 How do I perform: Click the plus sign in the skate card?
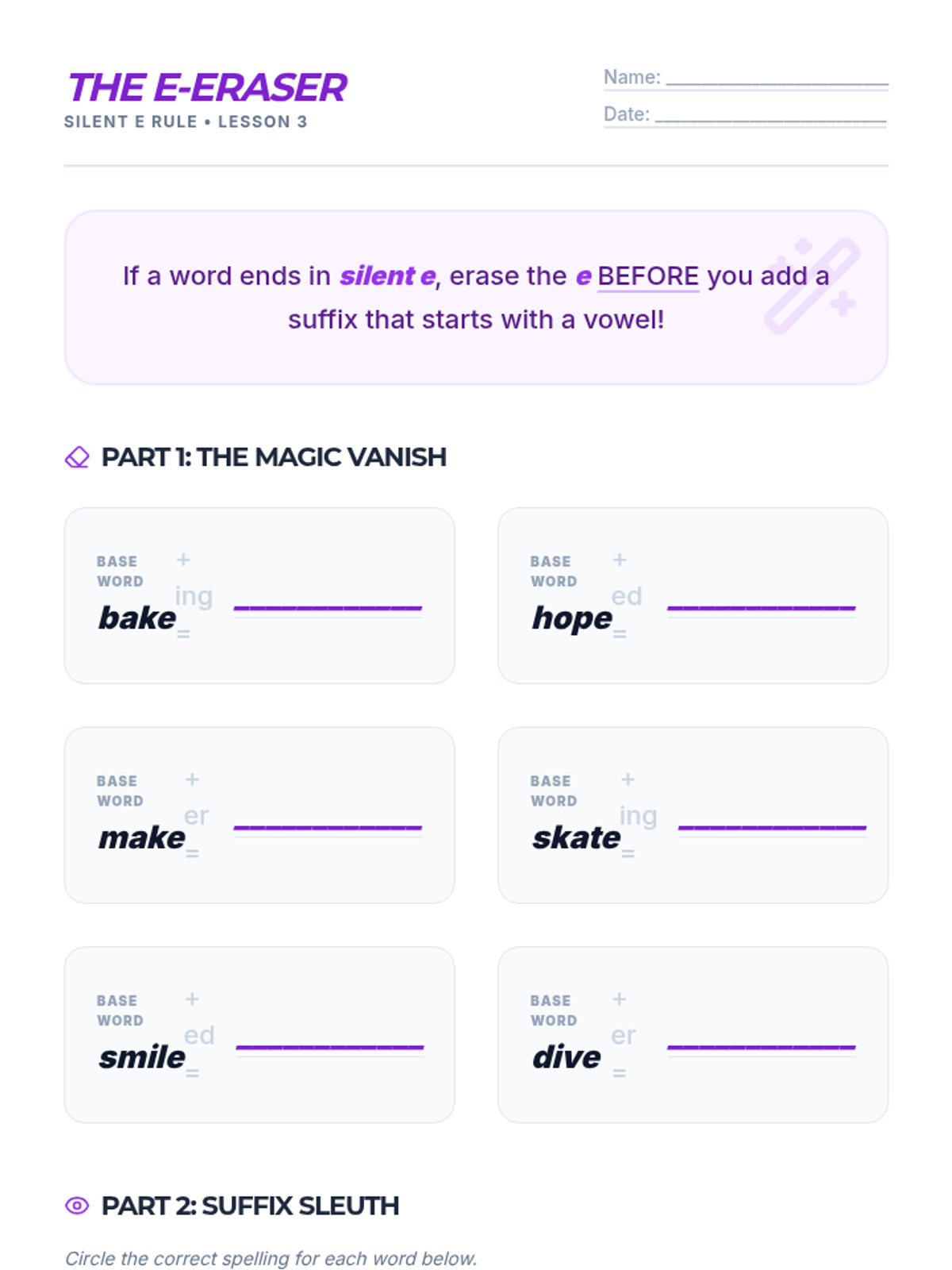point(628,779)
